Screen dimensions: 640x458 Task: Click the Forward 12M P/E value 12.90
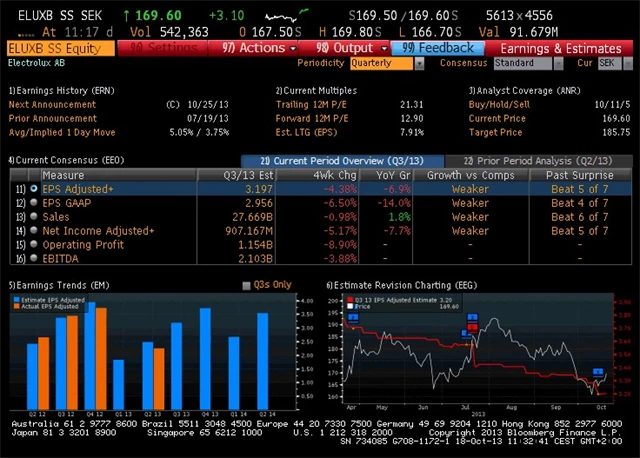coord(412,118)
